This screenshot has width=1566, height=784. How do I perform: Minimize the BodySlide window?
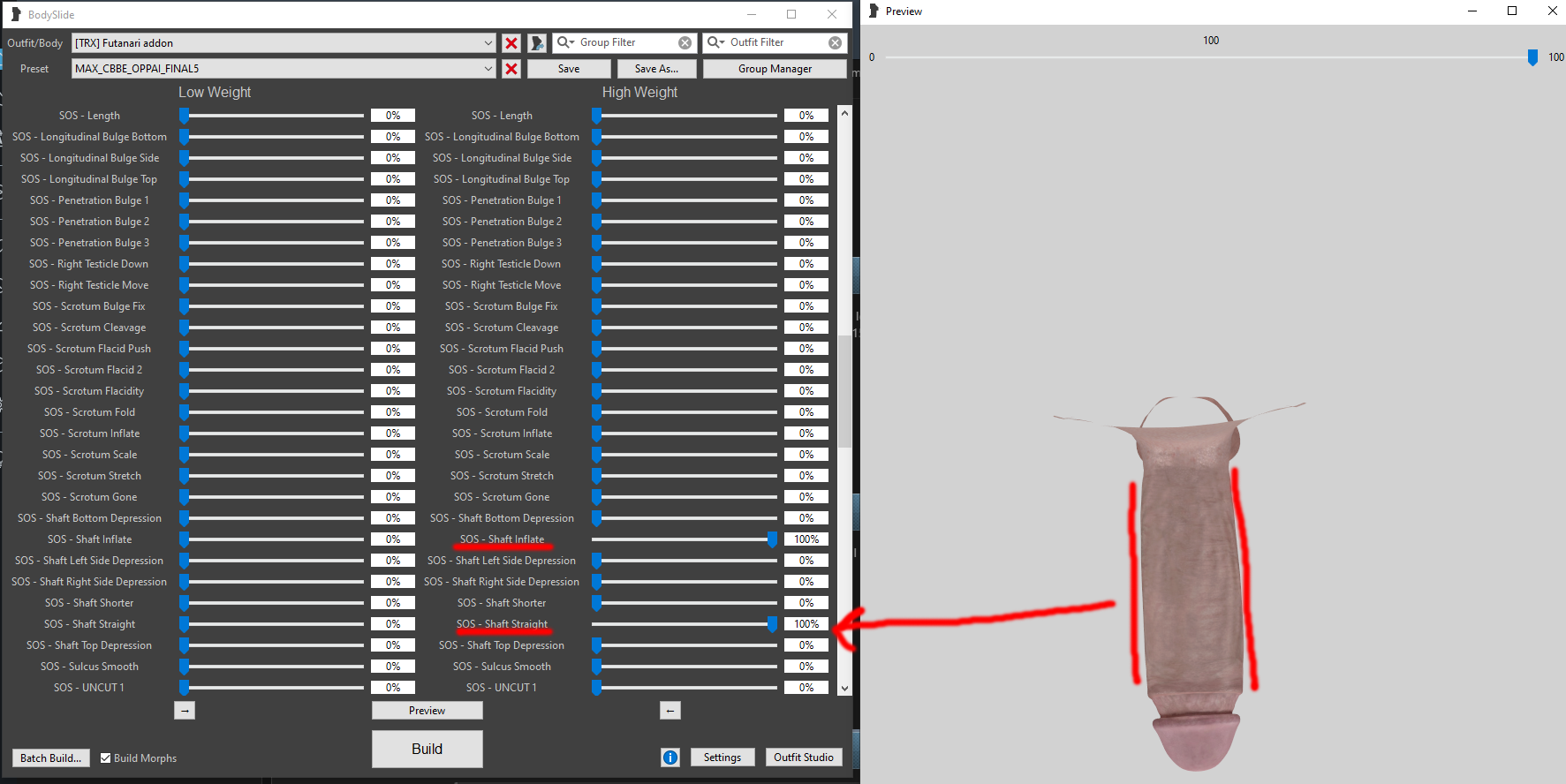751,14
